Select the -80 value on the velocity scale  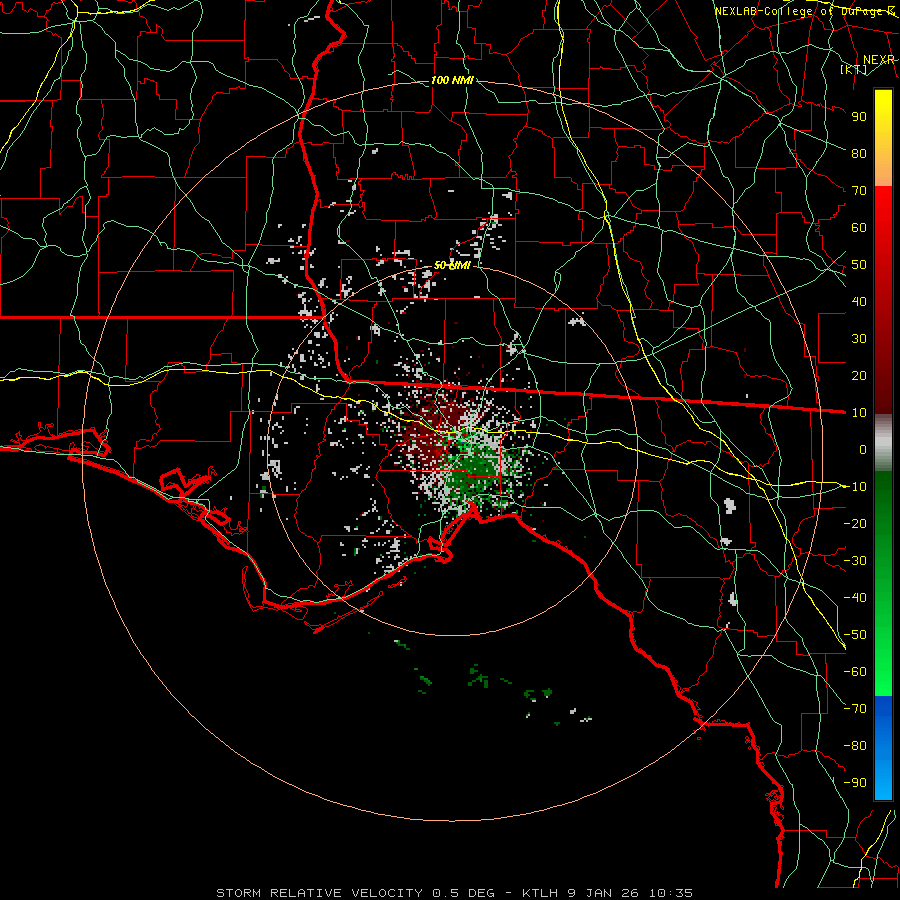(x=855, y=746)
